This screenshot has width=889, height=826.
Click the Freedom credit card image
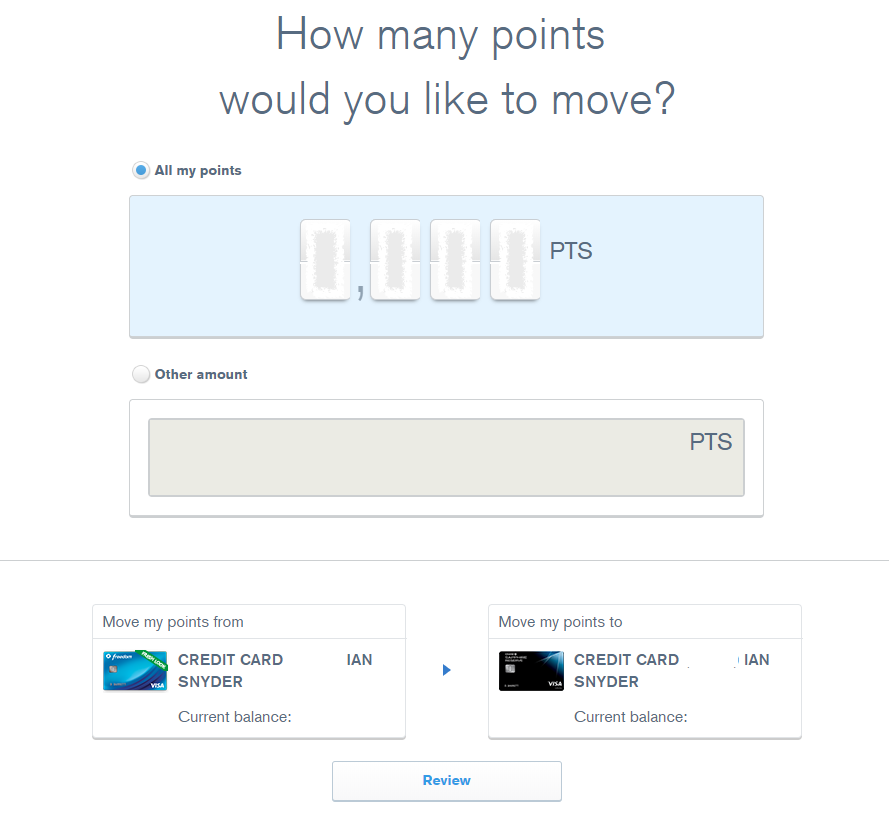click(135, 671)
